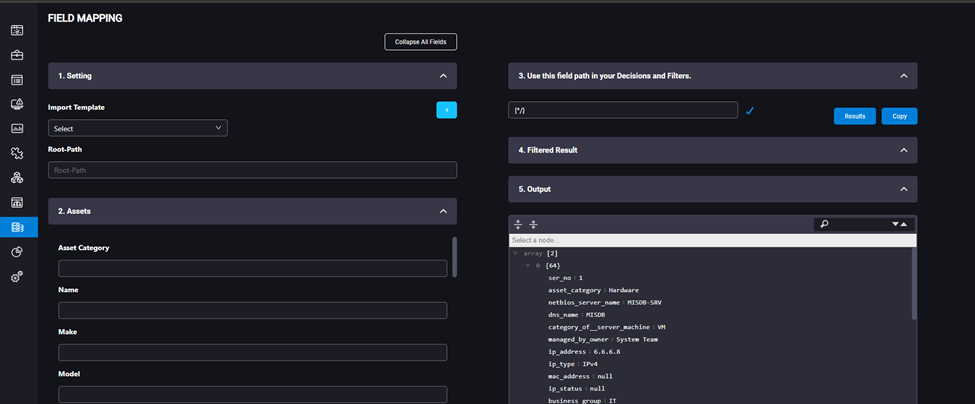Click Collapse All Fields button
The image size is (975, 404).
pyautogui.click(x=420, y=42)
